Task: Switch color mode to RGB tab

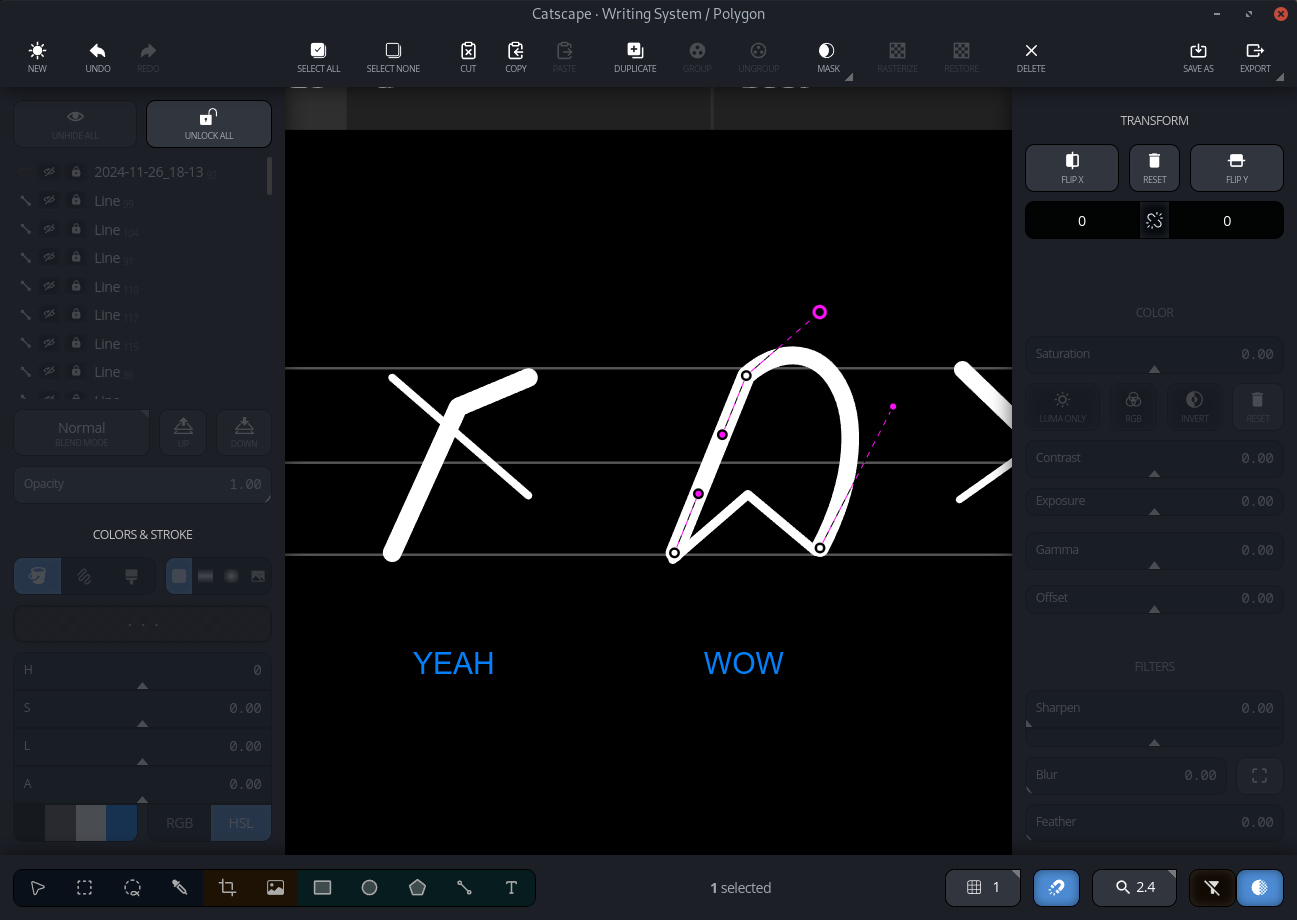Action: (180, 823)
